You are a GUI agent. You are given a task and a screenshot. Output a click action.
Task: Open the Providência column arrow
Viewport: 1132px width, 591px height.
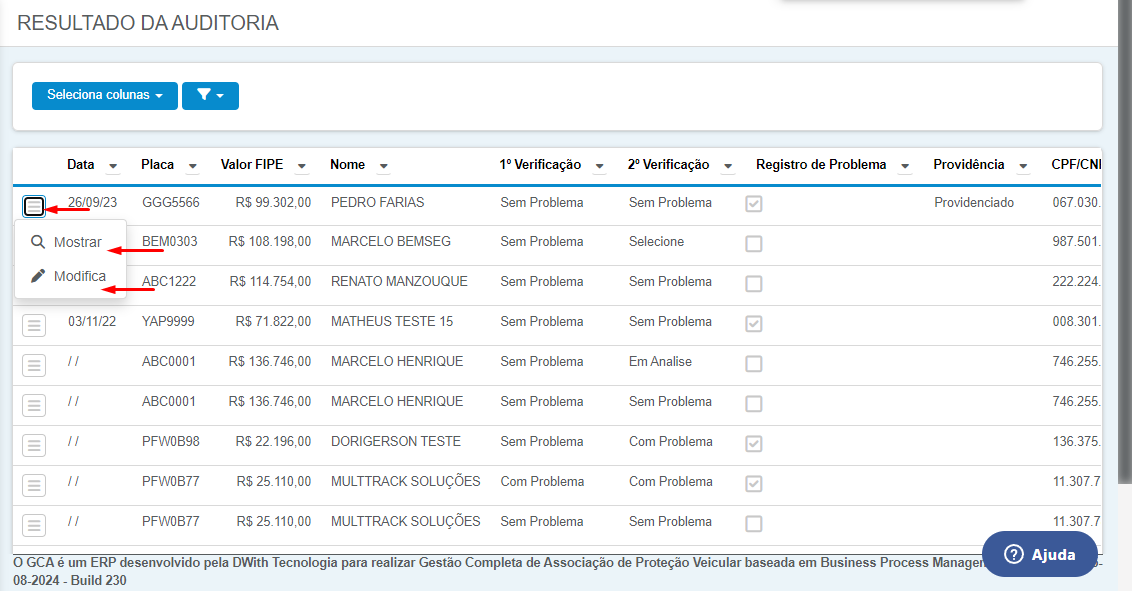(x=1023, y=166)
